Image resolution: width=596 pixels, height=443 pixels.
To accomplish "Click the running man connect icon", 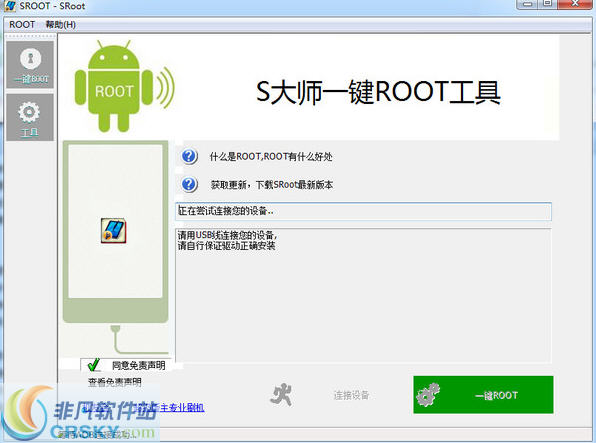I will tap(281, 395).
